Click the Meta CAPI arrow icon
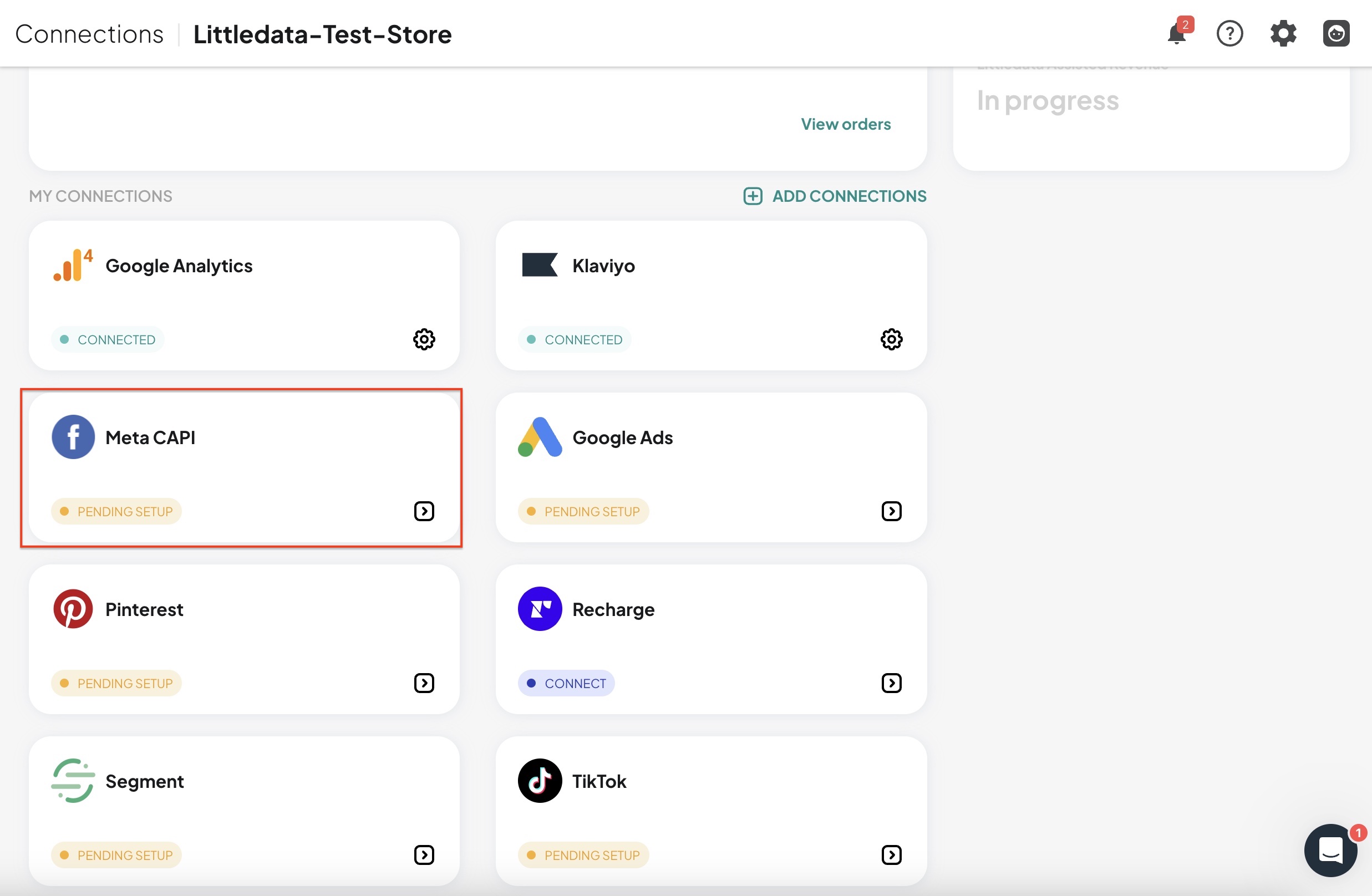This screenshot has width=1372, height=896. [x=424, y=511]
